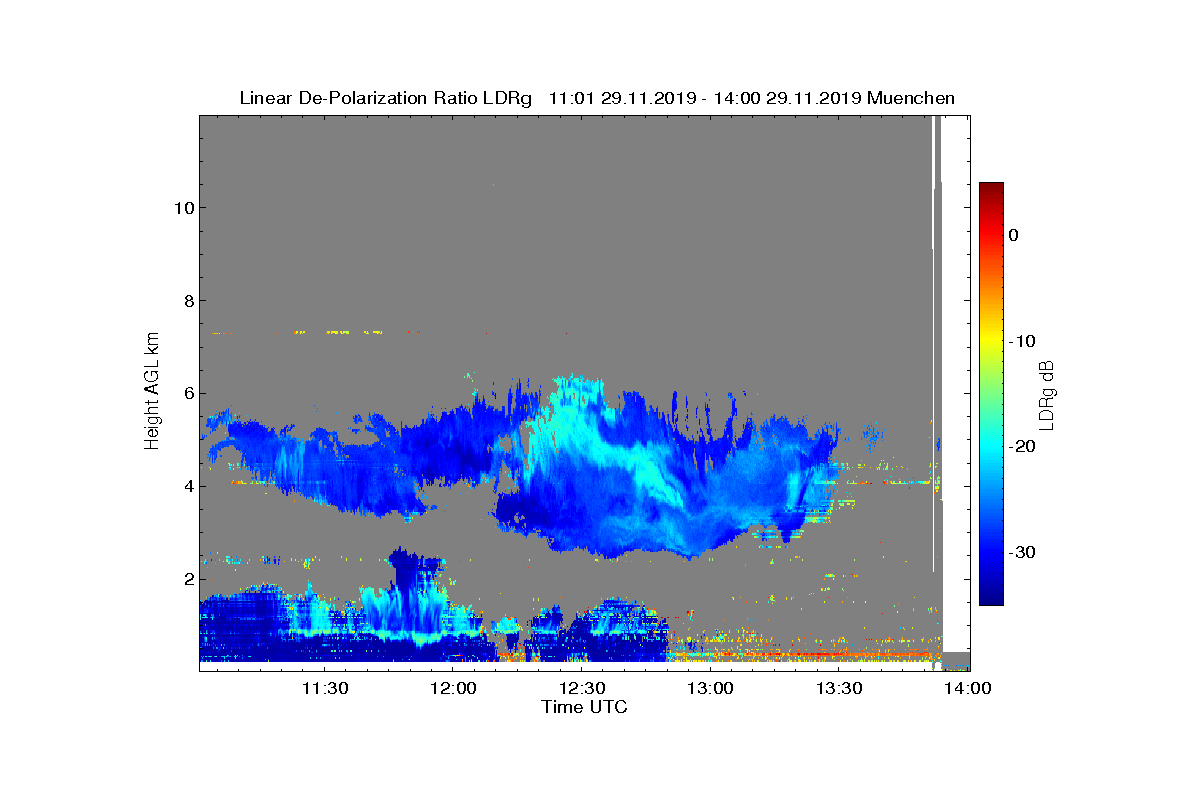Click the colorbar tick label '-10'

point(1021,341)
